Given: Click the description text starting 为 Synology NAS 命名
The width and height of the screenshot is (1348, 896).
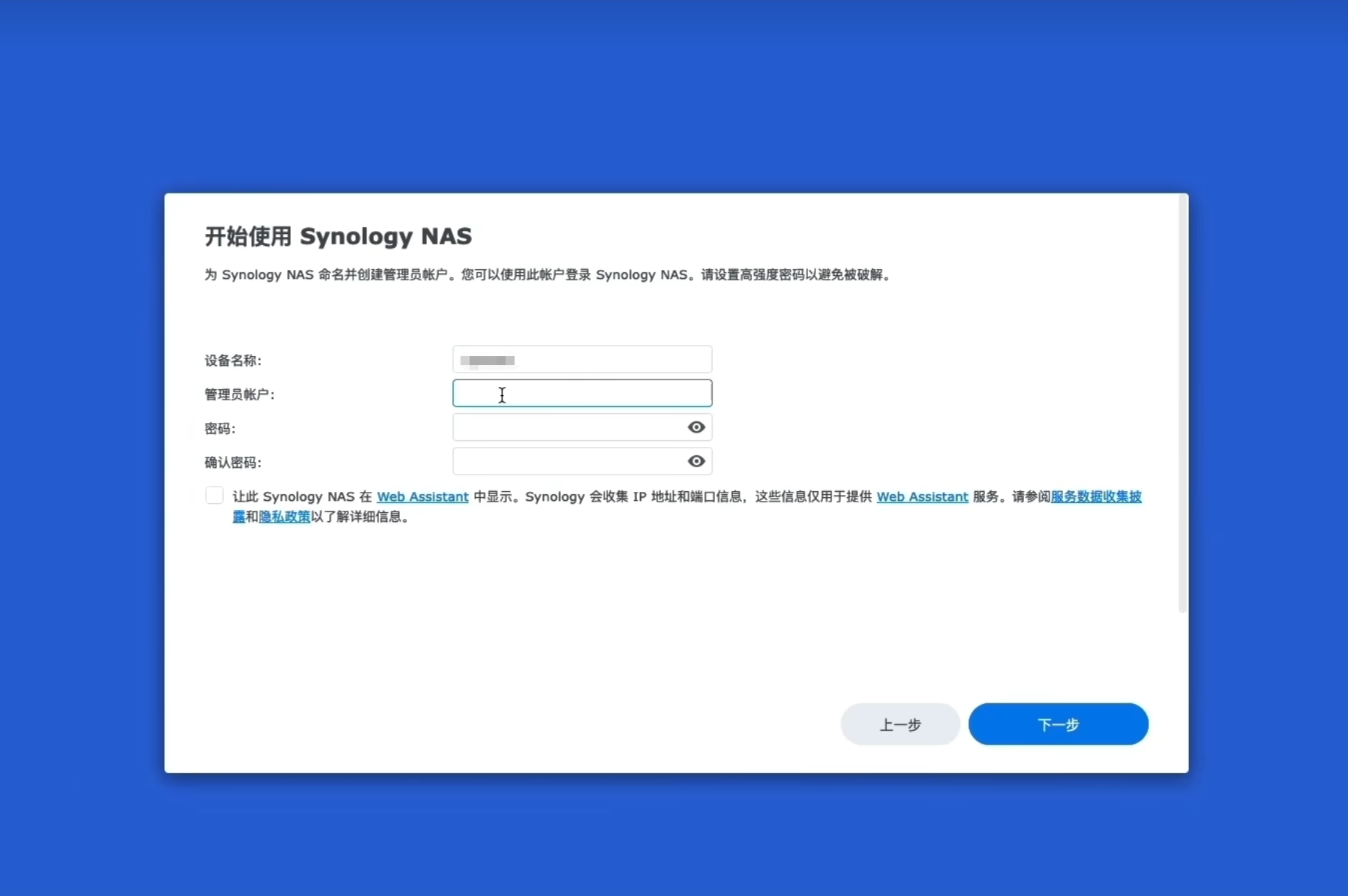Looking at the screenshot, I should [548, 275].
